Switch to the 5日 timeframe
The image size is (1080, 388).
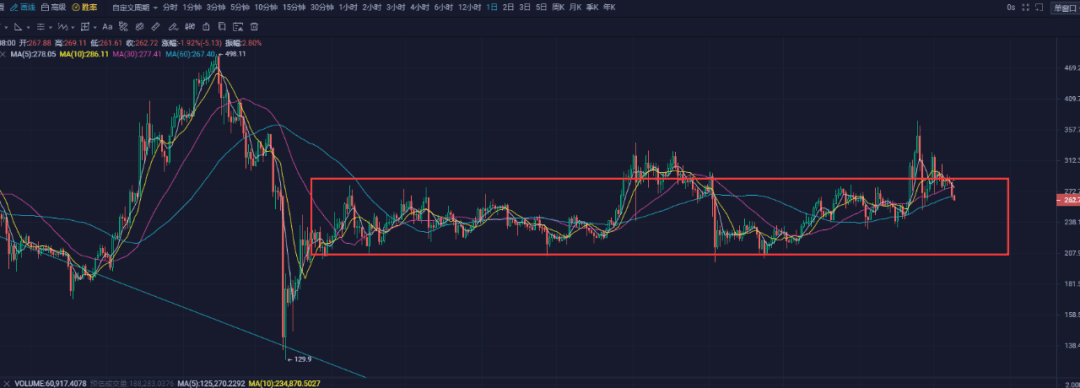pos(541,7)
